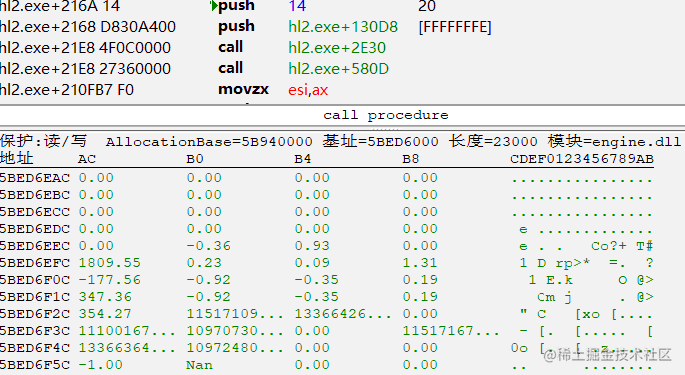This screenshot has height=375, width=685.
Task: Select memory row address 5BED6EBC
Action: [35, 195]
